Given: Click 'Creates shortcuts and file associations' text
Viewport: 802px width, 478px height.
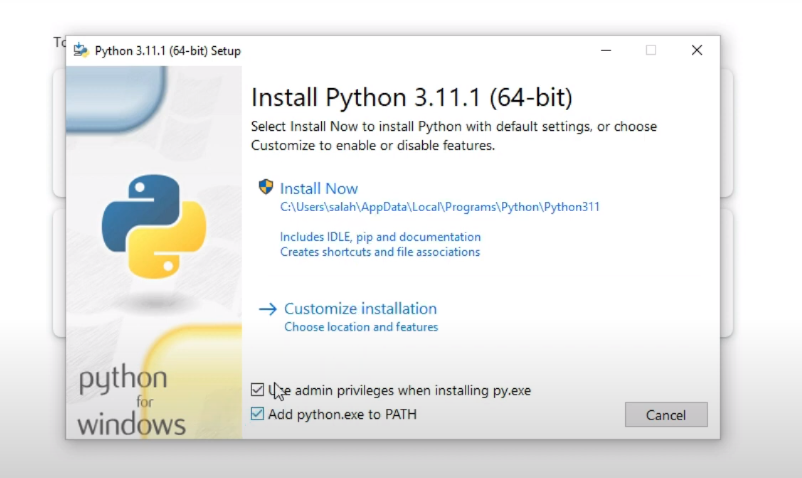Looking at the screenshot, I should click(x=380, y=252).
